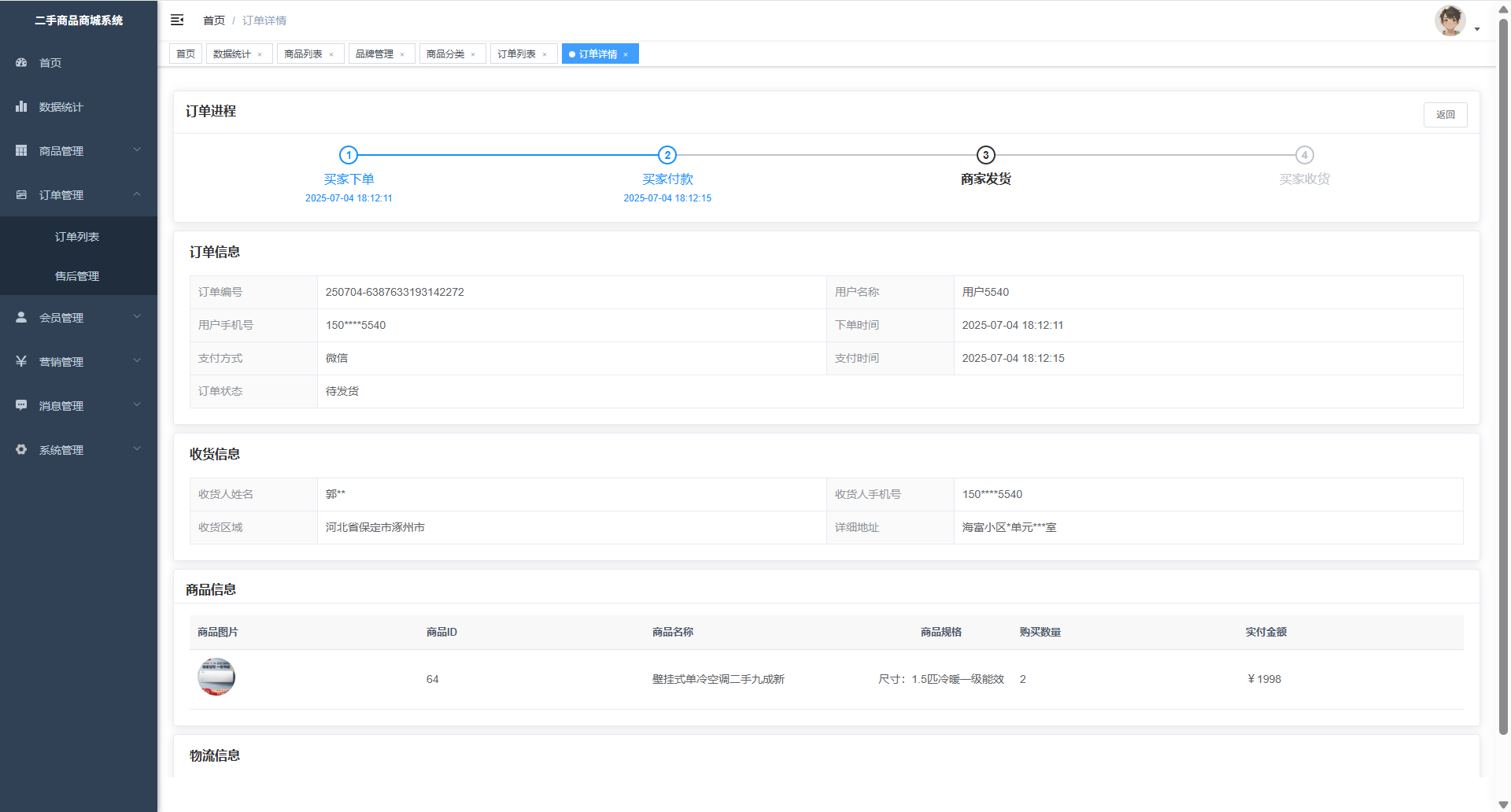This screenshot has width=1511, height=812.
Task: Open the user avatar menu
Action: pos(1450,20)
